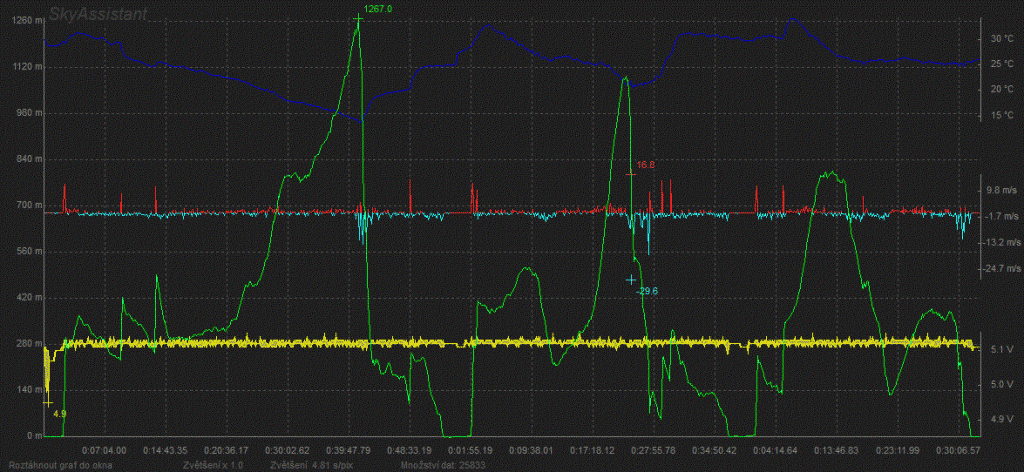The height and width of the screenshot is (472, 1024).
Task: Click the 'Množství dat: 25833' data count
Action: [x=436, y=465]
